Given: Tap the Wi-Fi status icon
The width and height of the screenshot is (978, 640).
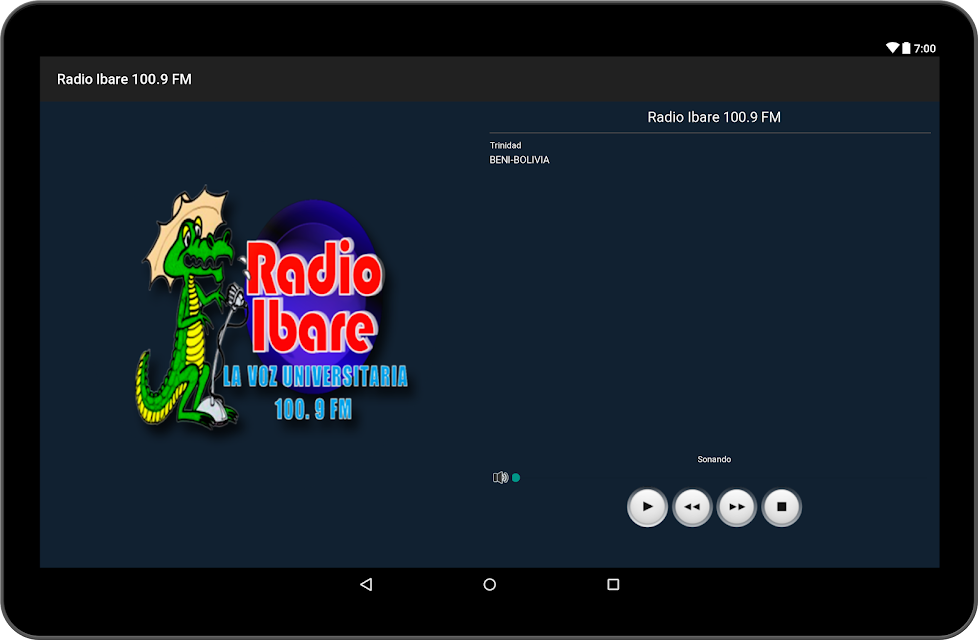Looking at the screenshot, I should click(x=893, y=48).
